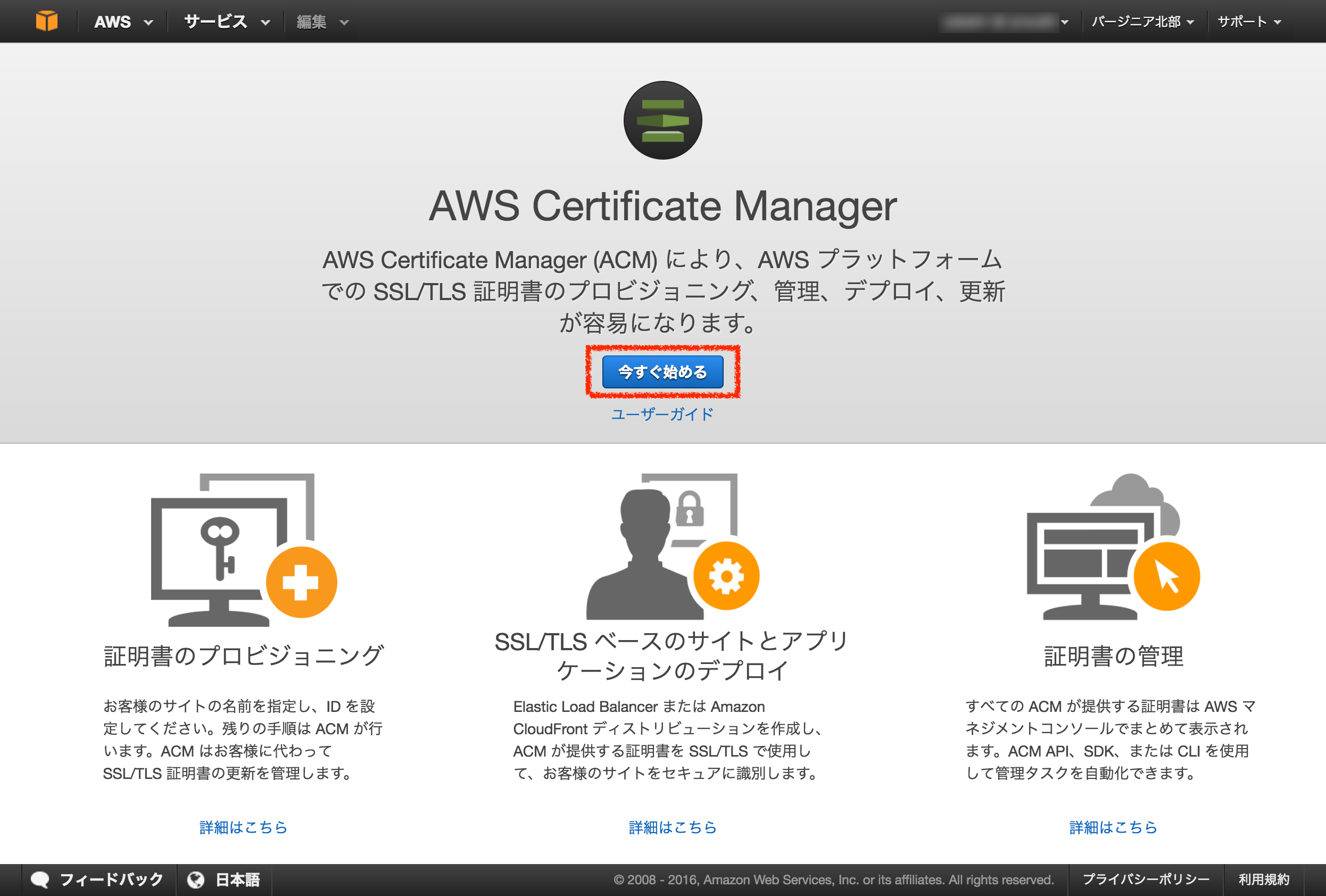Click the AWS cube home icon

click(48, 21)
